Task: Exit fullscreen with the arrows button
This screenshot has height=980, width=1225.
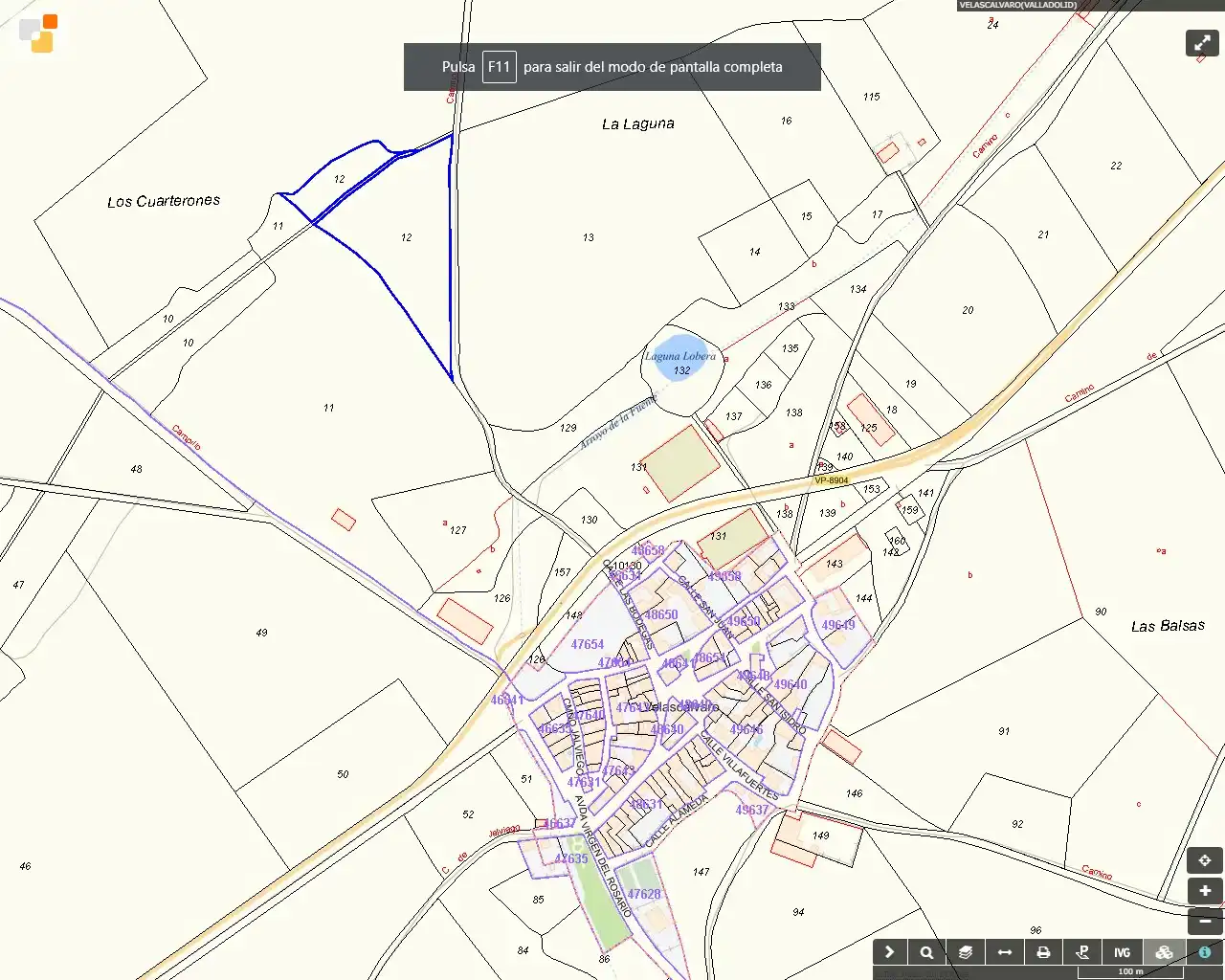Action: point(1202,43)
